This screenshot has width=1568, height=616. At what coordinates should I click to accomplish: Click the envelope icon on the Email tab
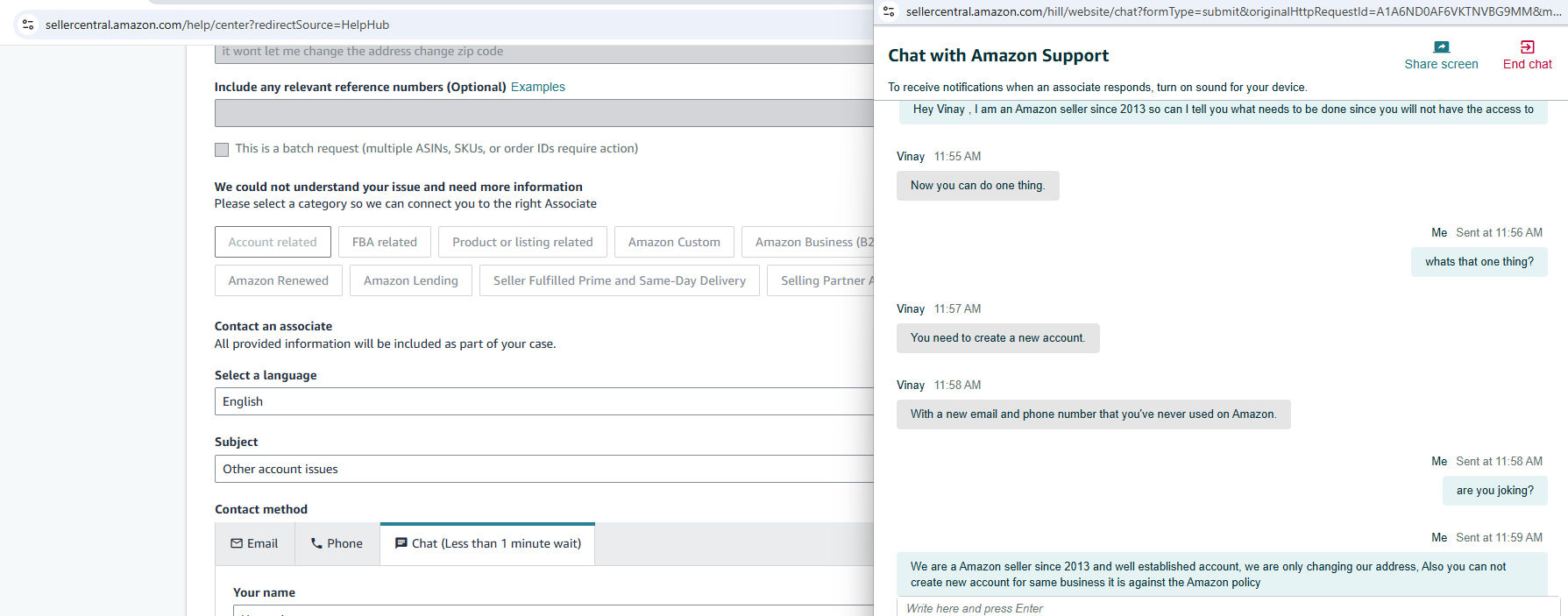point(237,543)
